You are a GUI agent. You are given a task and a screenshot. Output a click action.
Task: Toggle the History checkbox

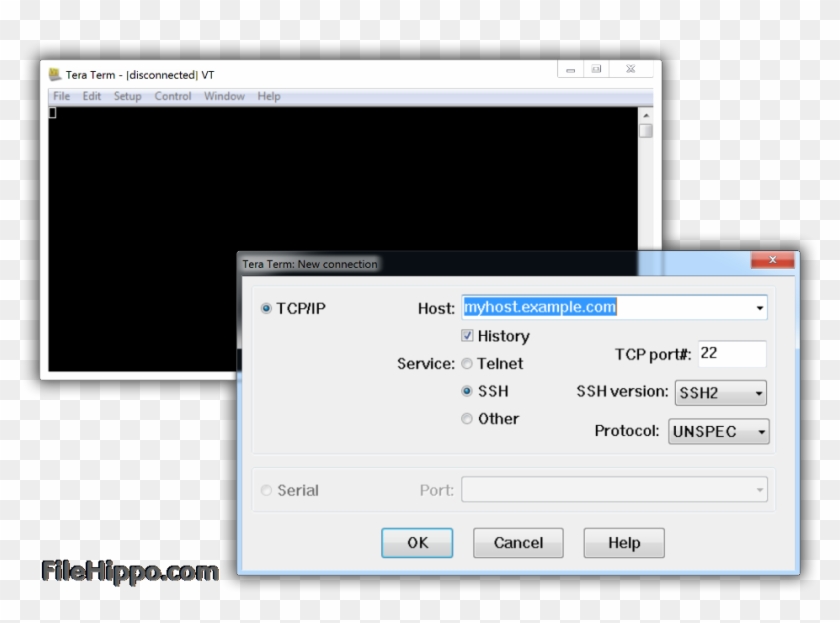click(467, 336)
